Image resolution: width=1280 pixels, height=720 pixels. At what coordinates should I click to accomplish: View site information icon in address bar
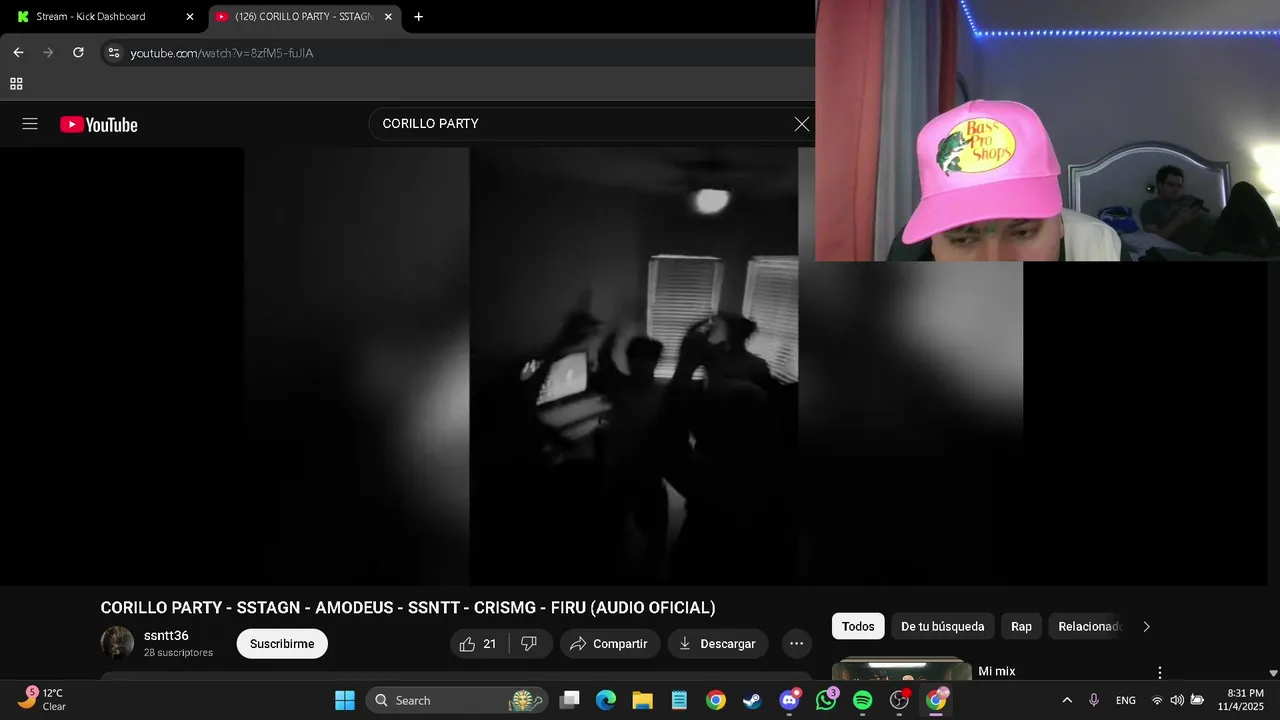(x=114, y=53)
